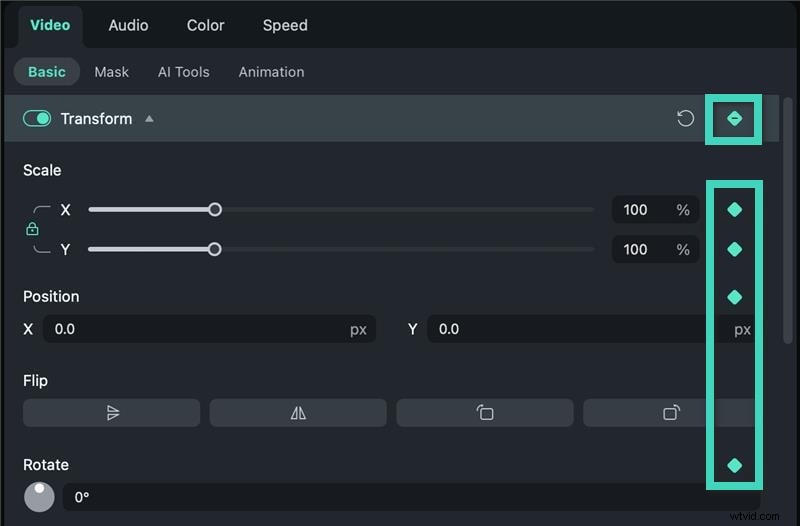Add keyframe for Position

(x=734, y=297)
